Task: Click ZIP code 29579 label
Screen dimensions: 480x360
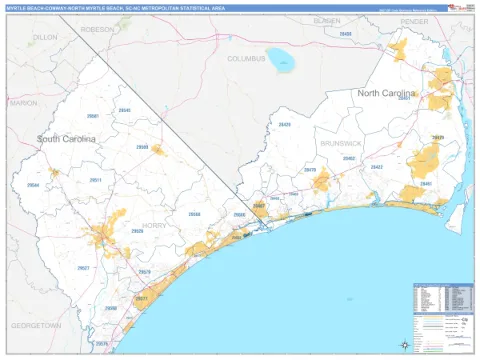Action: coord(145,272)
